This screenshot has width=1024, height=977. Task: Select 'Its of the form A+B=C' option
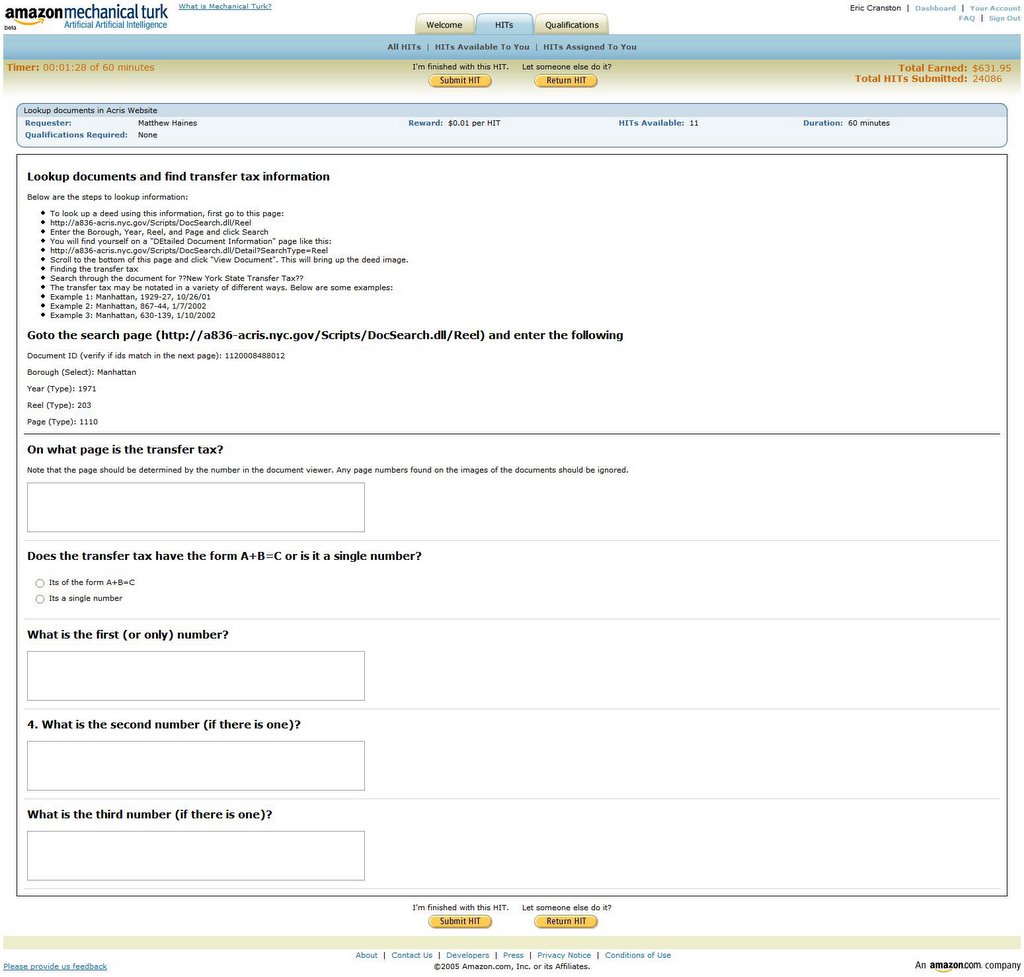[40, 583]
